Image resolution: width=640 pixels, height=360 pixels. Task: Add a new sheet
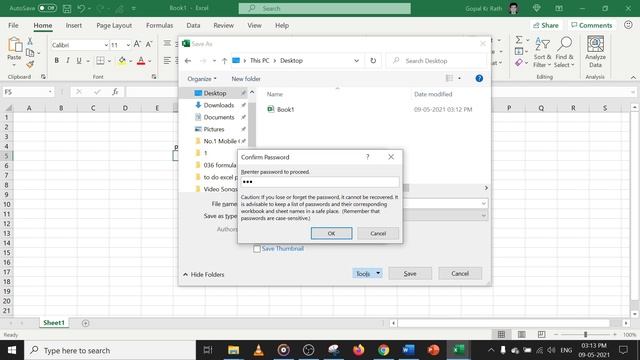click(x=85, y=323)
